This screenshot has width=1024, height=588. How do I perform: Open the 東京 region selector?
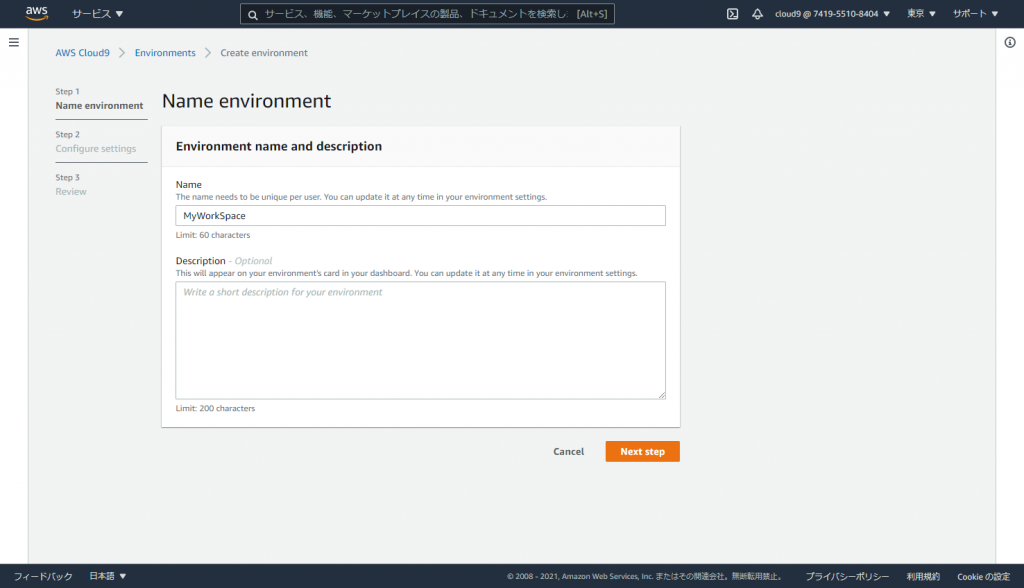click(x=921, y=14)
